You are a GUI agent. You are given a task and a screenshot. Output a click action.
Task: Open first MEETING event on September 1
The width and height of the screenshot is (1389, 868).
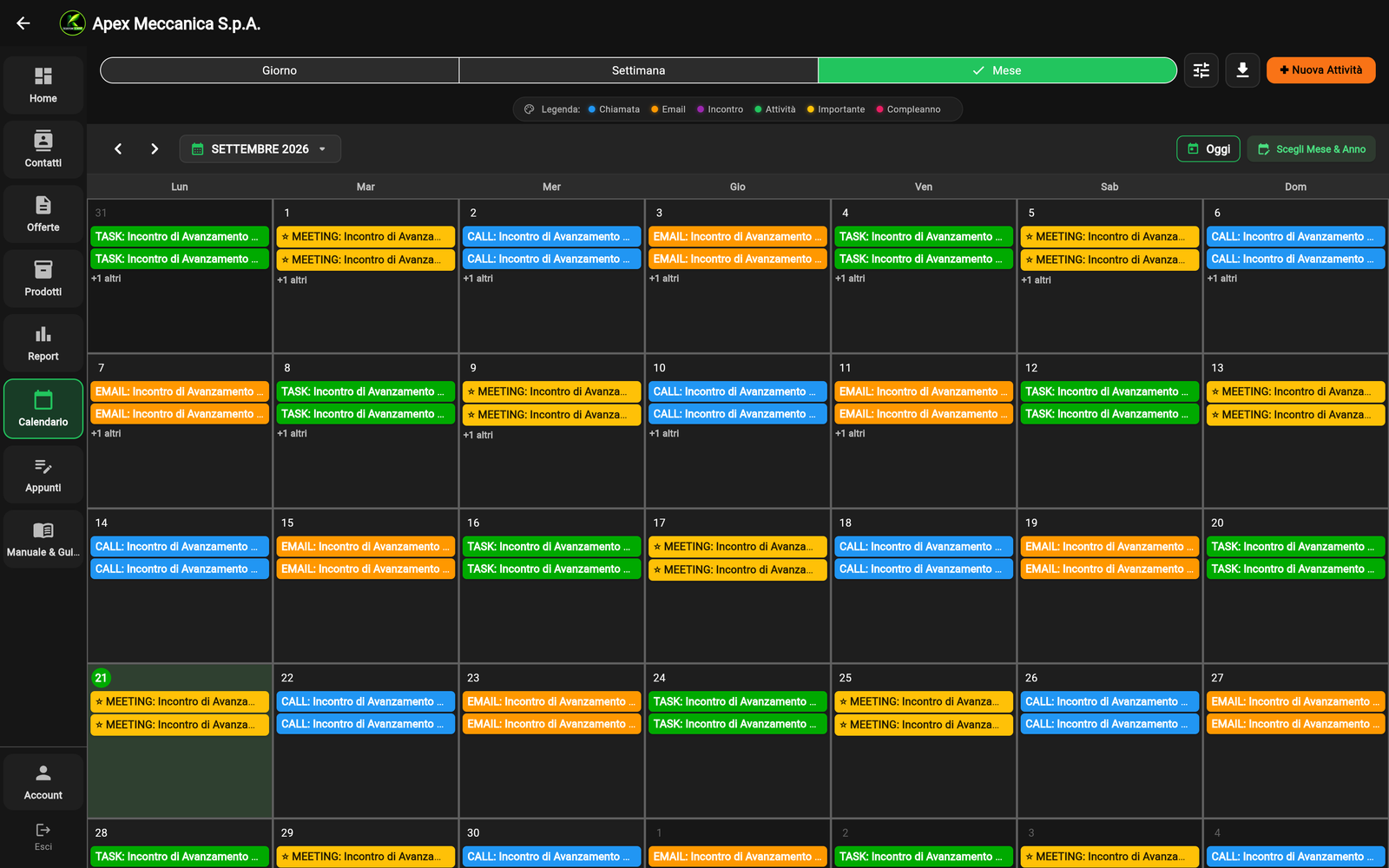(x=365, y=236)
